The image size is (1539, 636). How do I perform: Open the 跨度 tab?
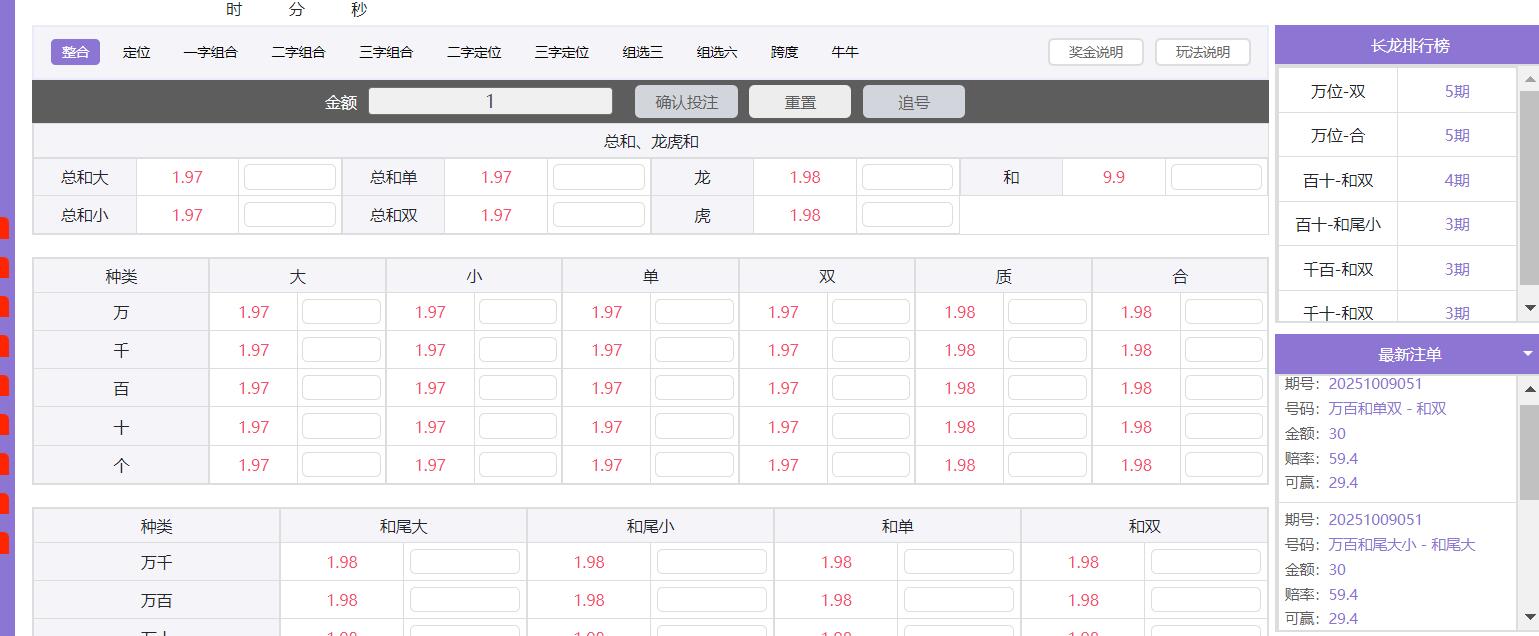784,52
